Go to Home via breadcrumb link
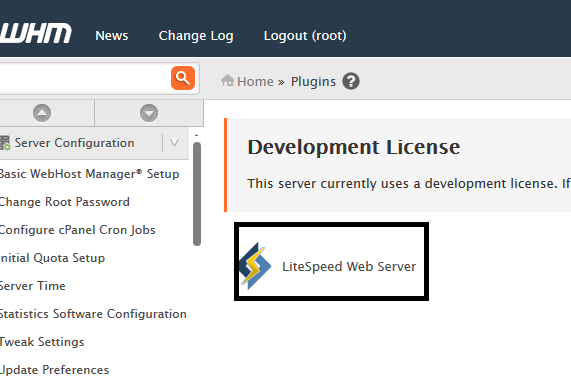 255,82
